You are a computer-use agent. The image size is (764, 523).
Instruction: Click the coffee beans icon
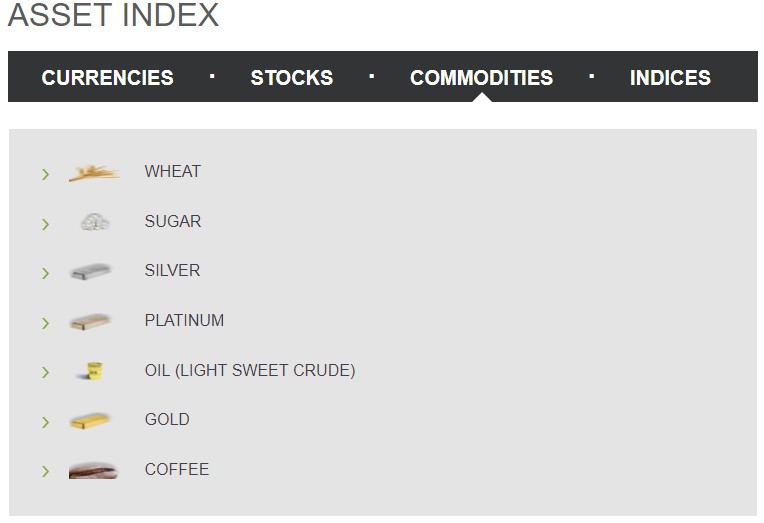pyautogui.click(x=93, y=470)
